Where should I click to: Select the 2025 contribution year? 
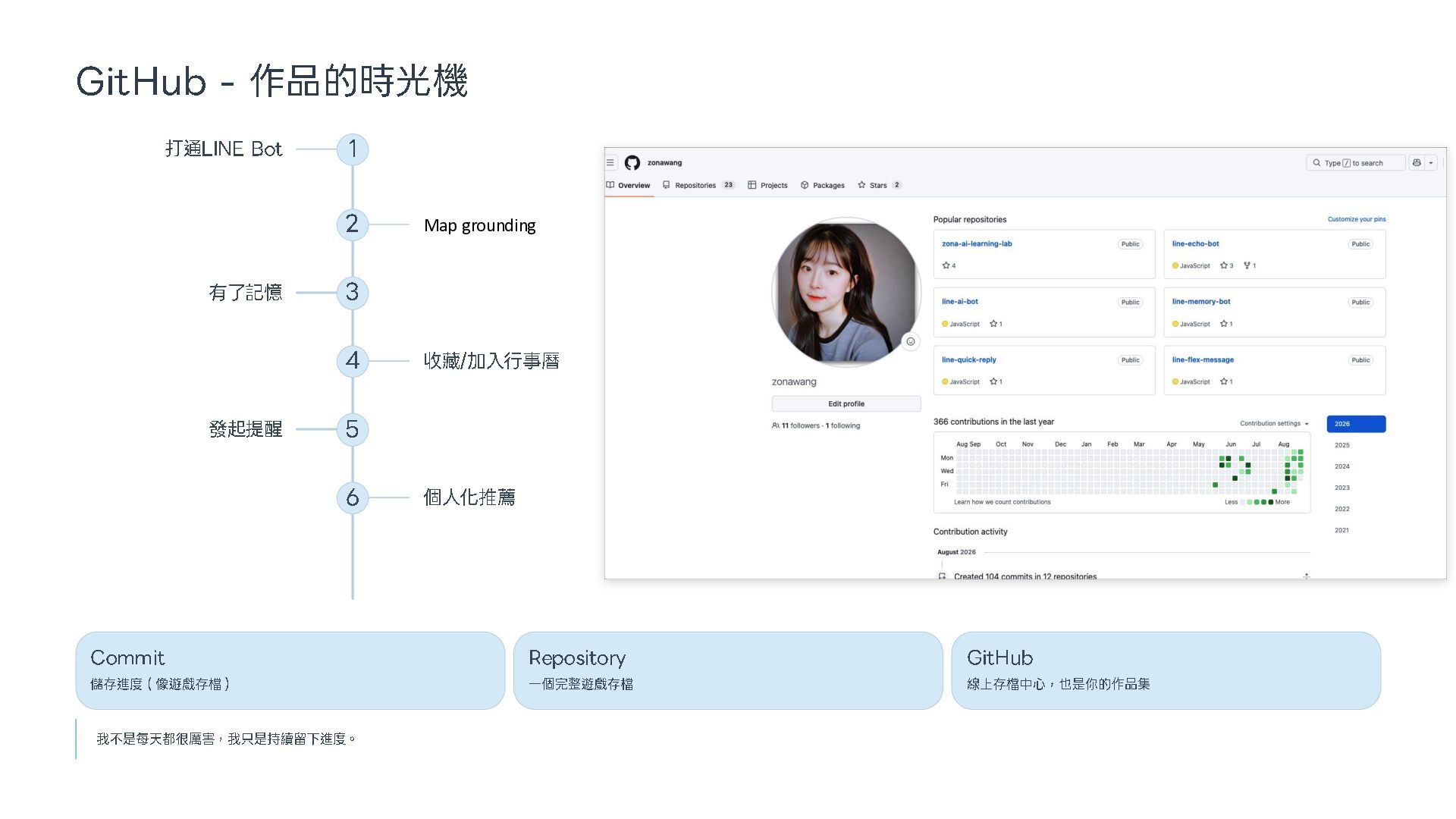(x=1342, y=445)
